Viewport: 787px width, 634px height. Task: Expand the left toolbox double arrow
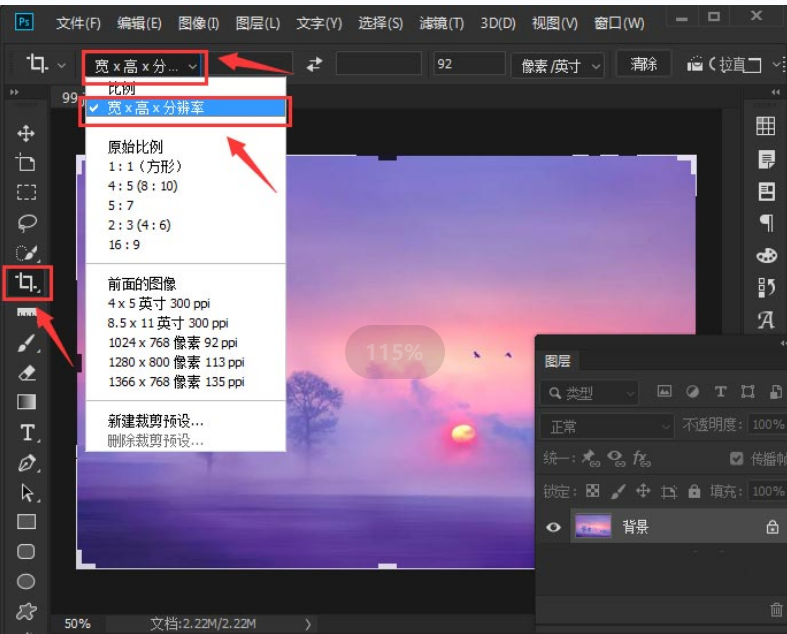click(x=14, y=92)
